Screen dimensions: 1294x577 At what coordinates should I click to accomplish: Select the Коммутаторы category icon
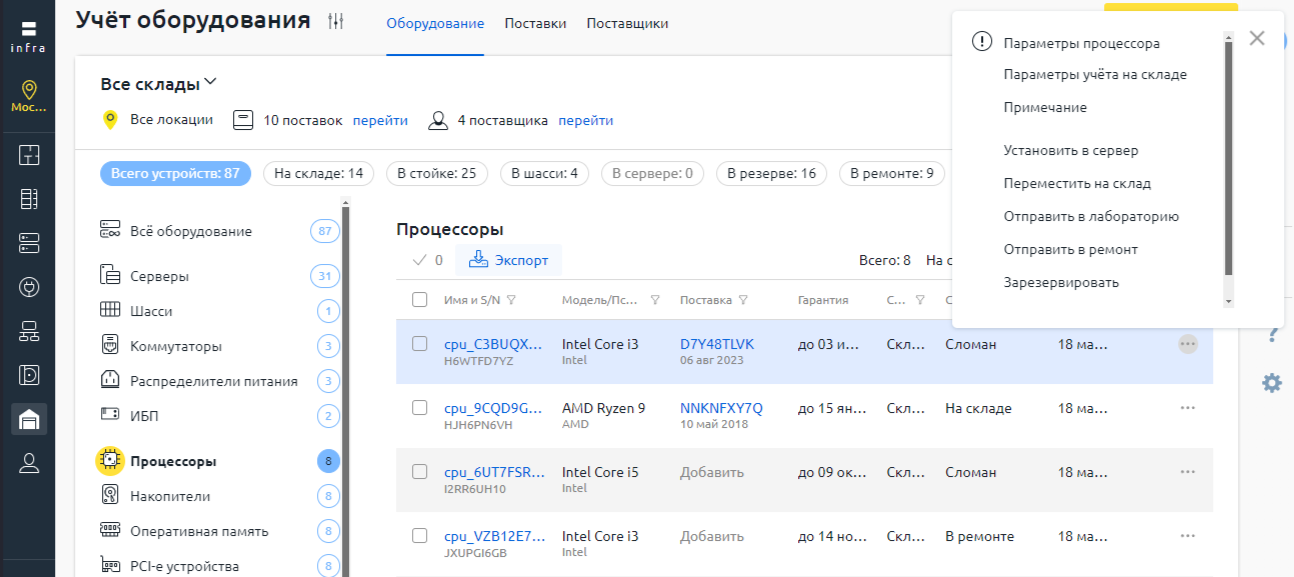pos(110,346)
